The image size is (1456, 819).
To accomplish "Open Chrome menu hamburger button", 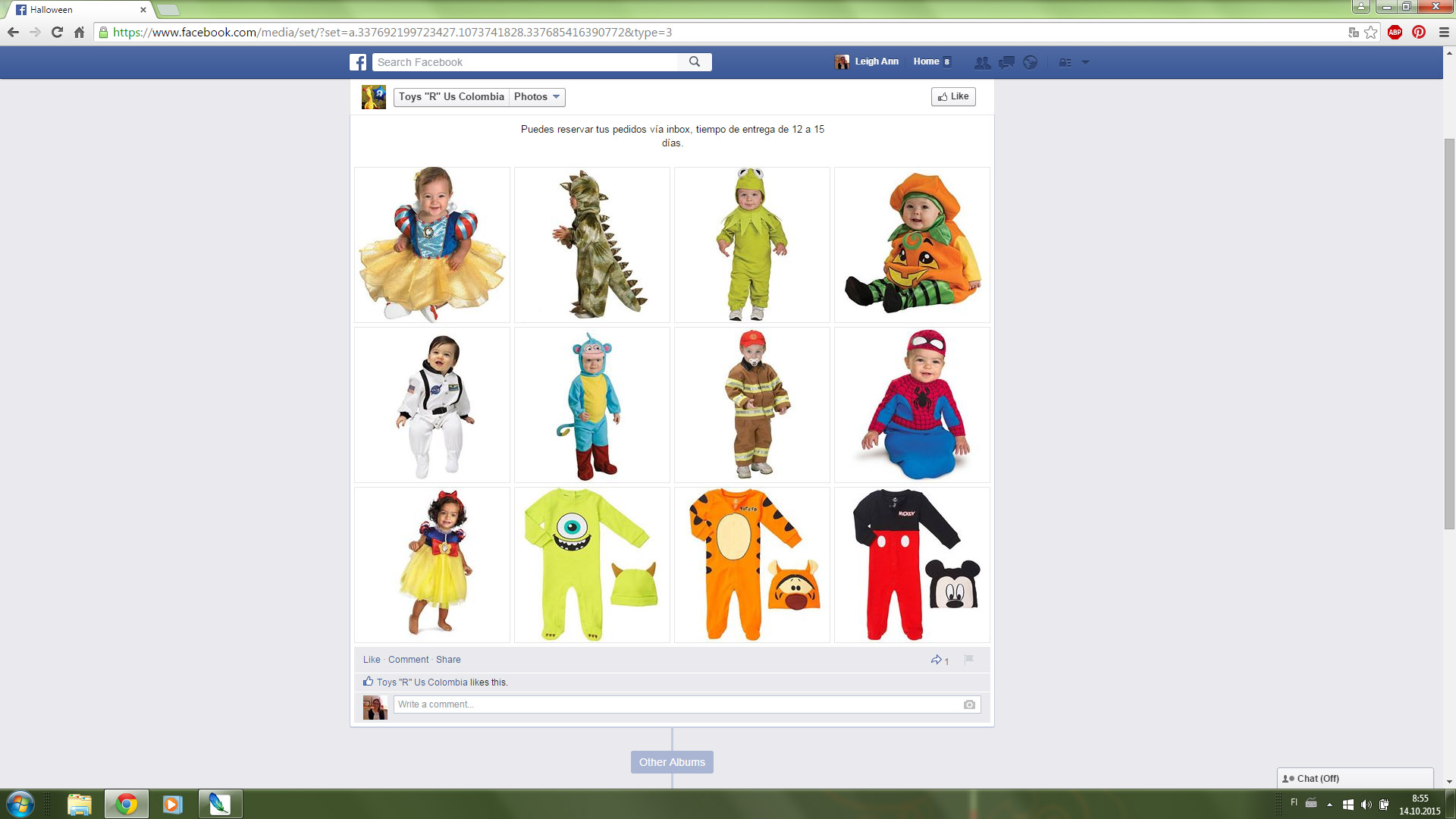I will [1444, 32].
